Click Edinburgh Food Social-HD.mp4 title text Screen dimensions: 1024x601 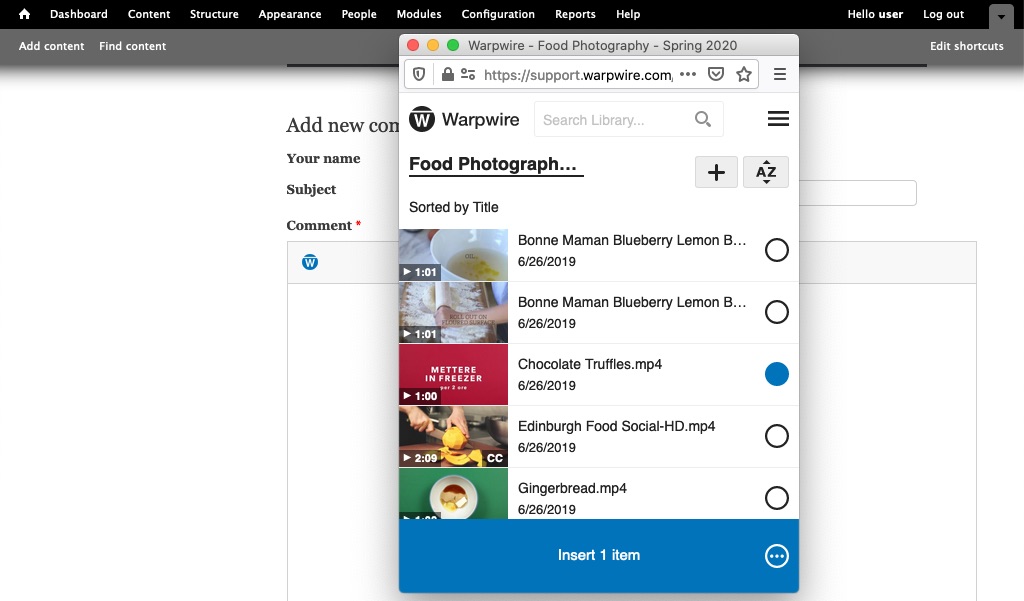[x=616, y=427]
